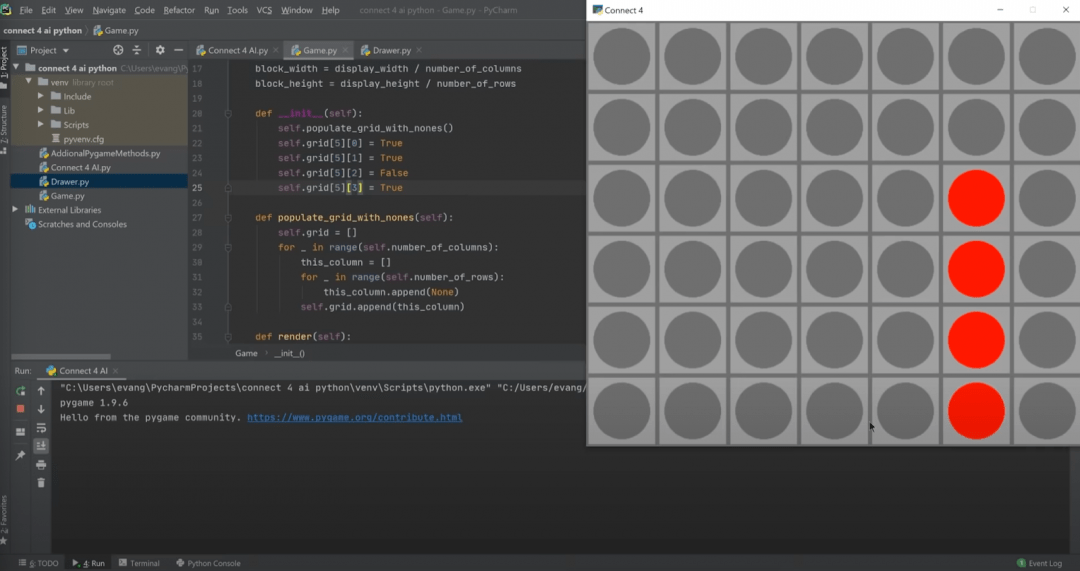Open the Terminal tool window button

pyautogui.click(x=138, y=563)
